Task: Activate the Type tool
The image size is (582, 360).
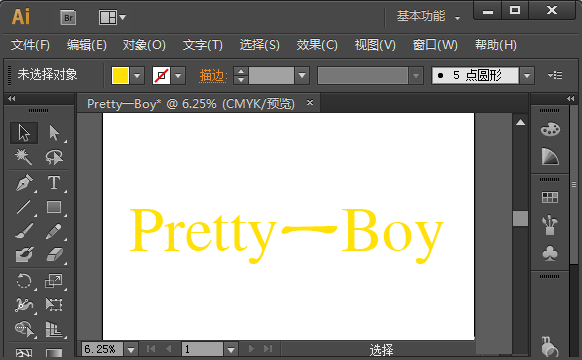Action: (x=54, y=183)
